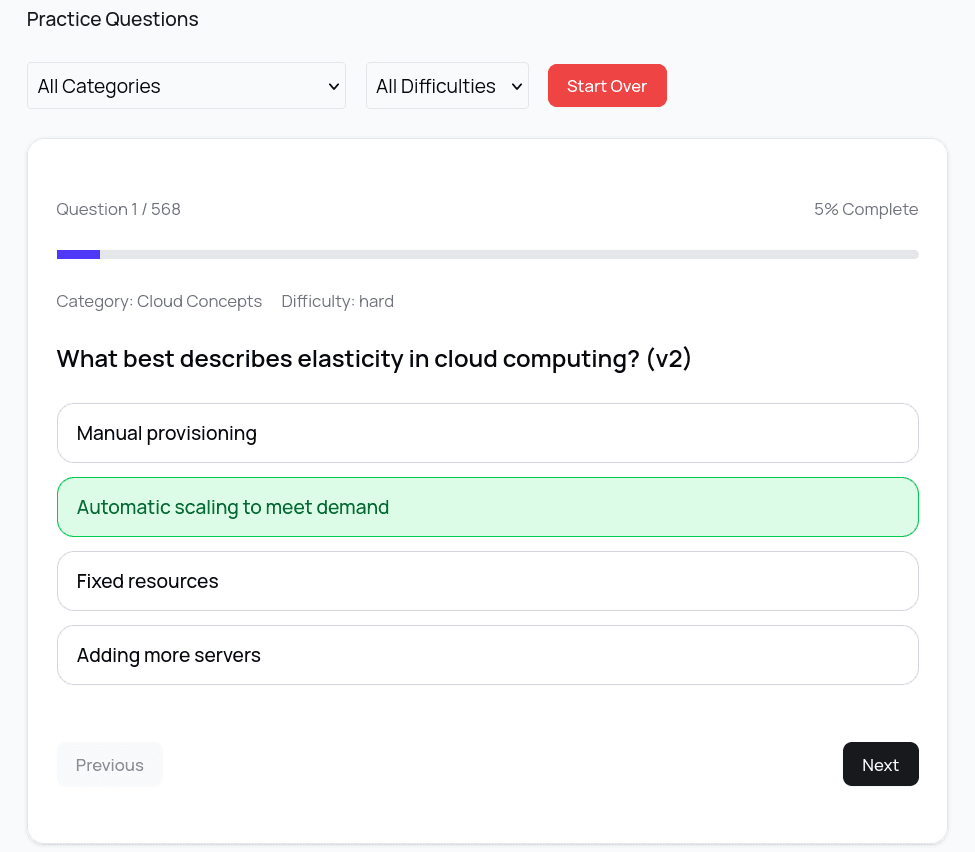Click the 'Practice Questions' page title
The width and height of the screenshot is (975, 852).
click(112, 18)
